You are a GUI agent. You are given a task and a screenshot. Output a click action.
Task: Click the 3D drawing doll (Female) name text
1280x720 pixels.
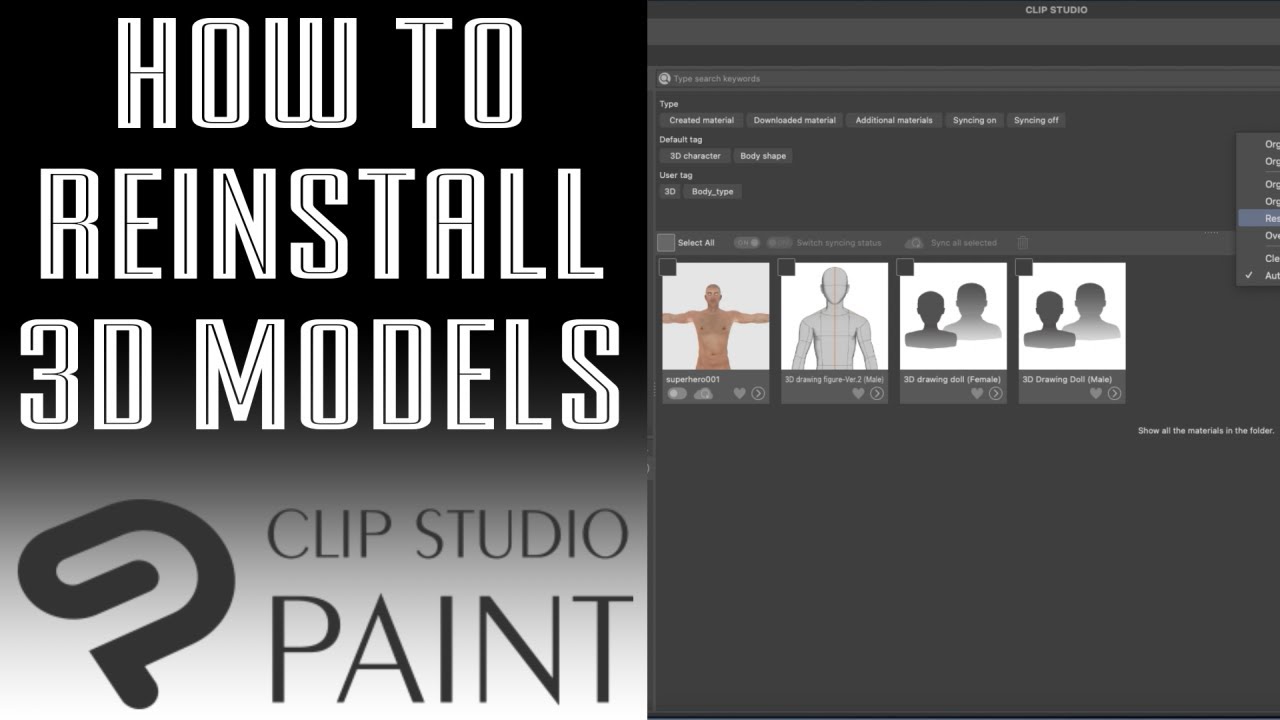[x=952, y=380]
